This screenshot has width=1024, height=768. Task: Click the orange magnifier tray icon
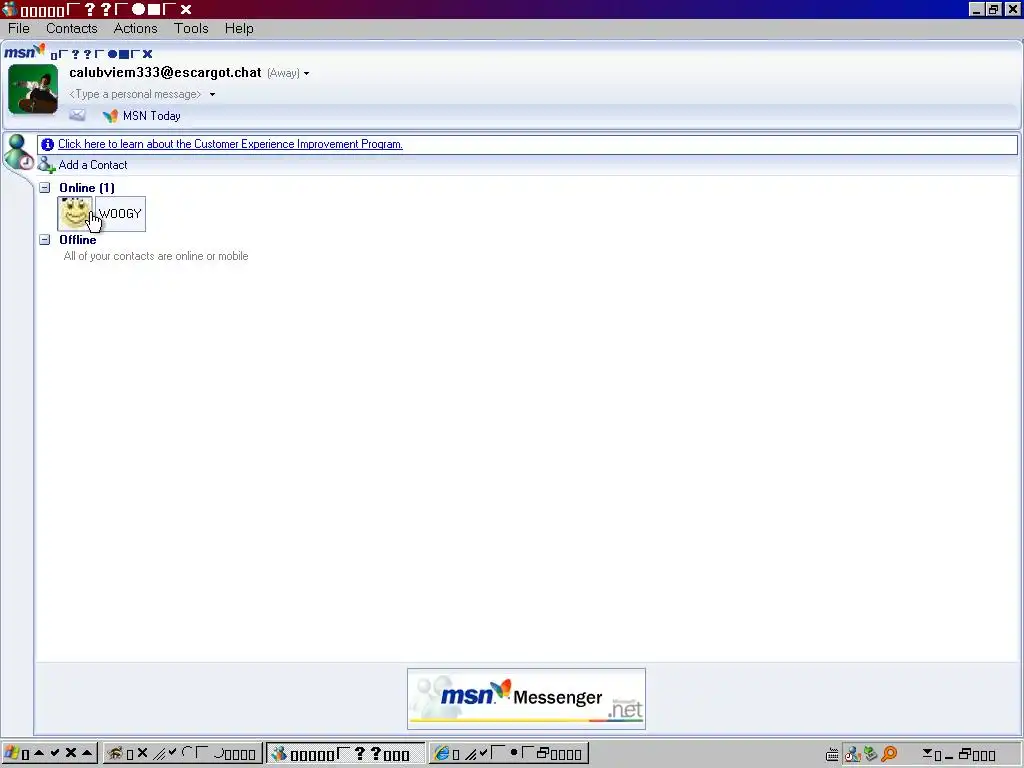[889, 754]
